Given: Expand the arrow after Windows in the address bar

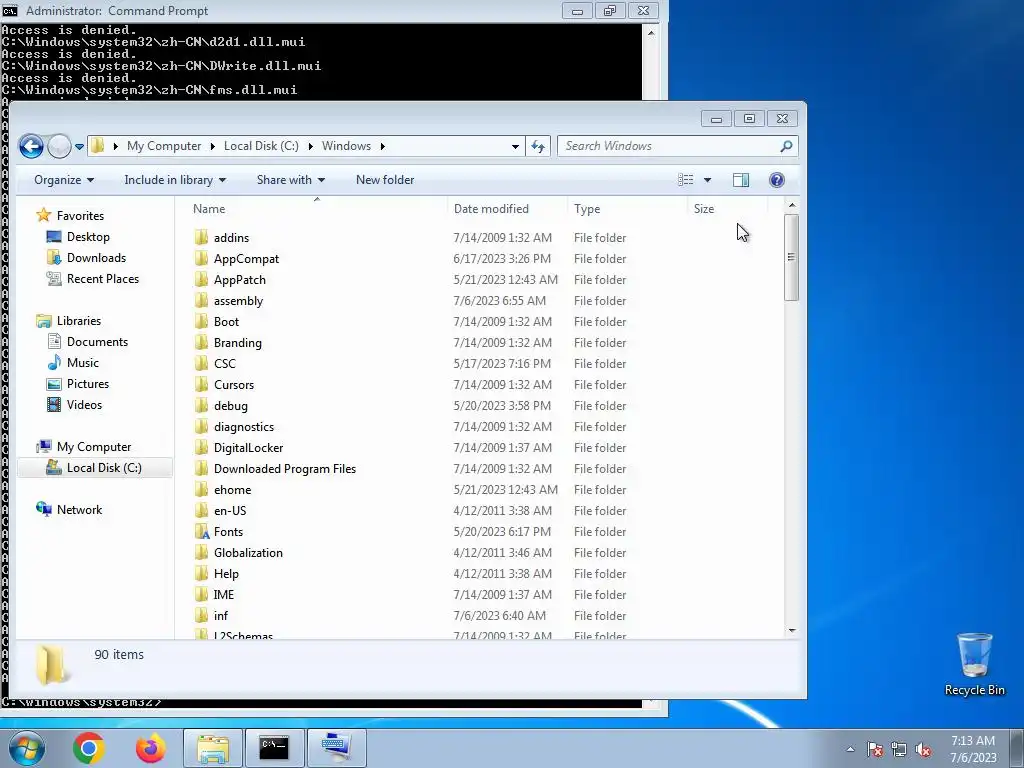Looking at the screenshot, I should [383, 146].
